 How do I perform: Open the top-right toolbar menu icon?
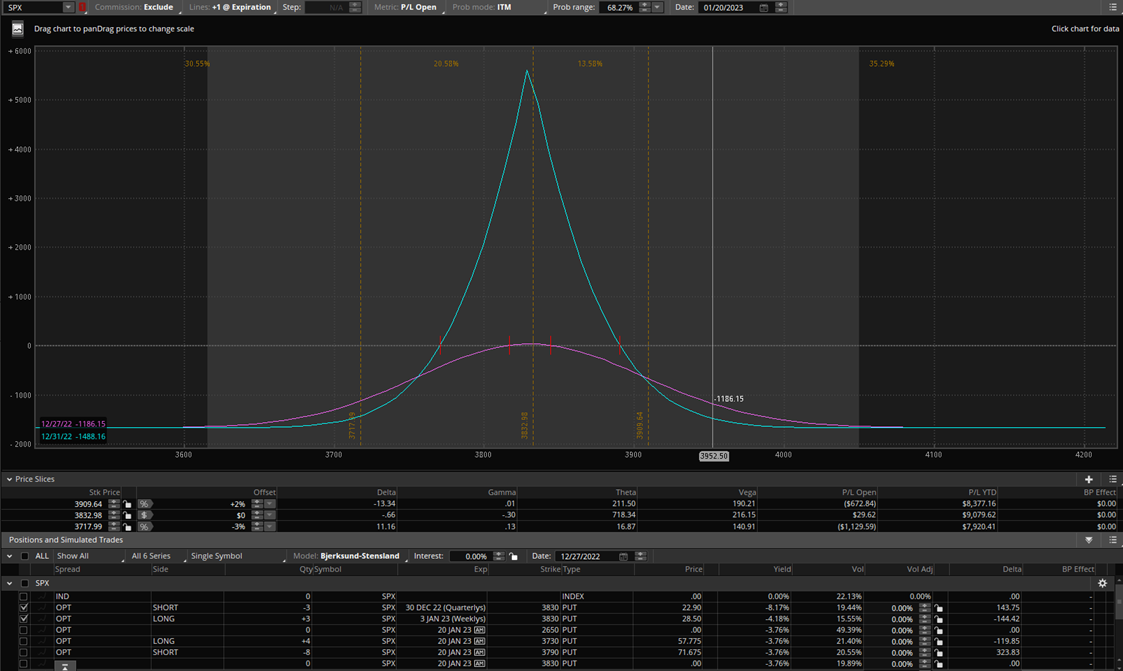pos(1113,7)
